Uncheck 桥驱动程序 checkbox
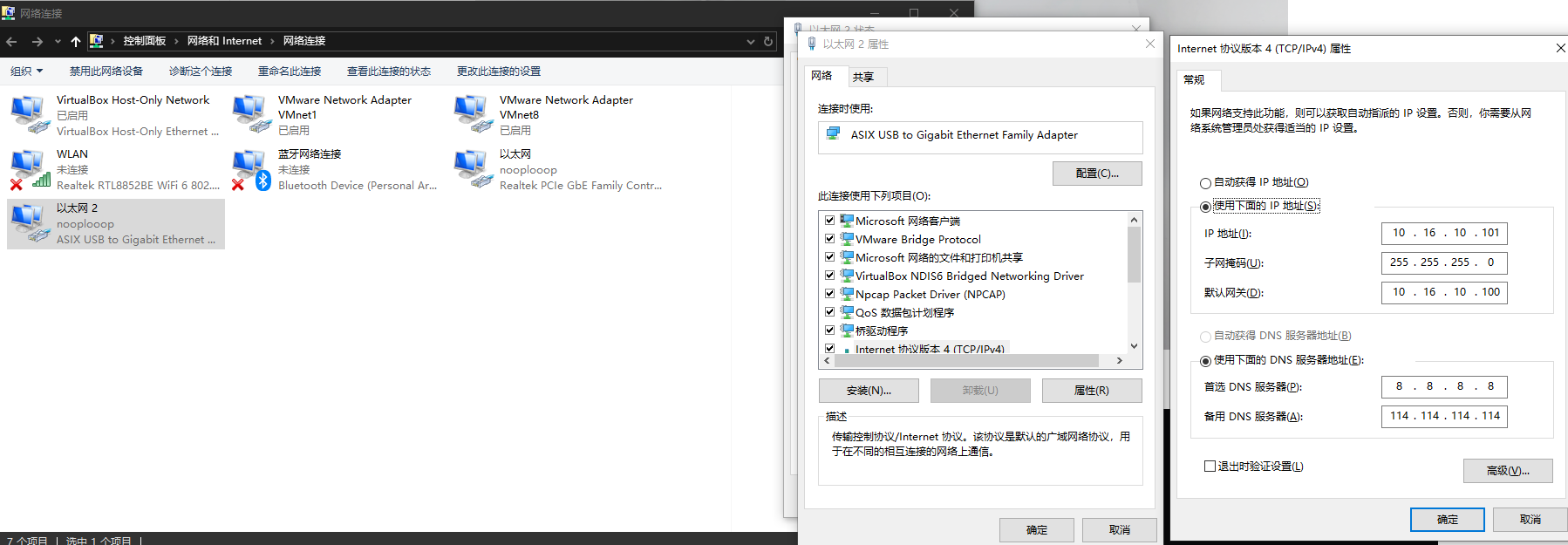 click(x=830, y=330)
